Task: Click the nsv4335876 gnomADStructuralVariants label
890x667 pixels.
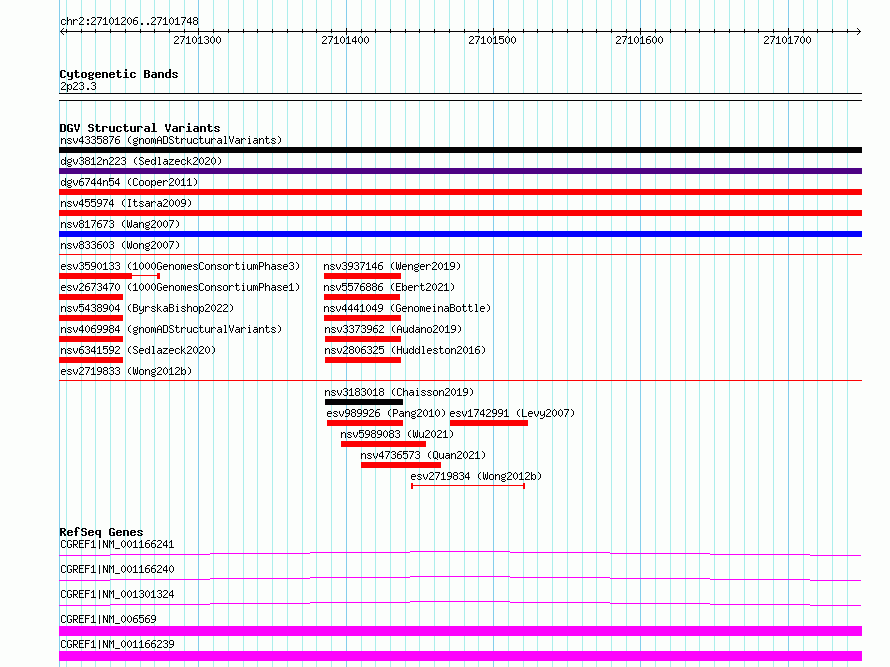Action: click(x=171, y=140)
